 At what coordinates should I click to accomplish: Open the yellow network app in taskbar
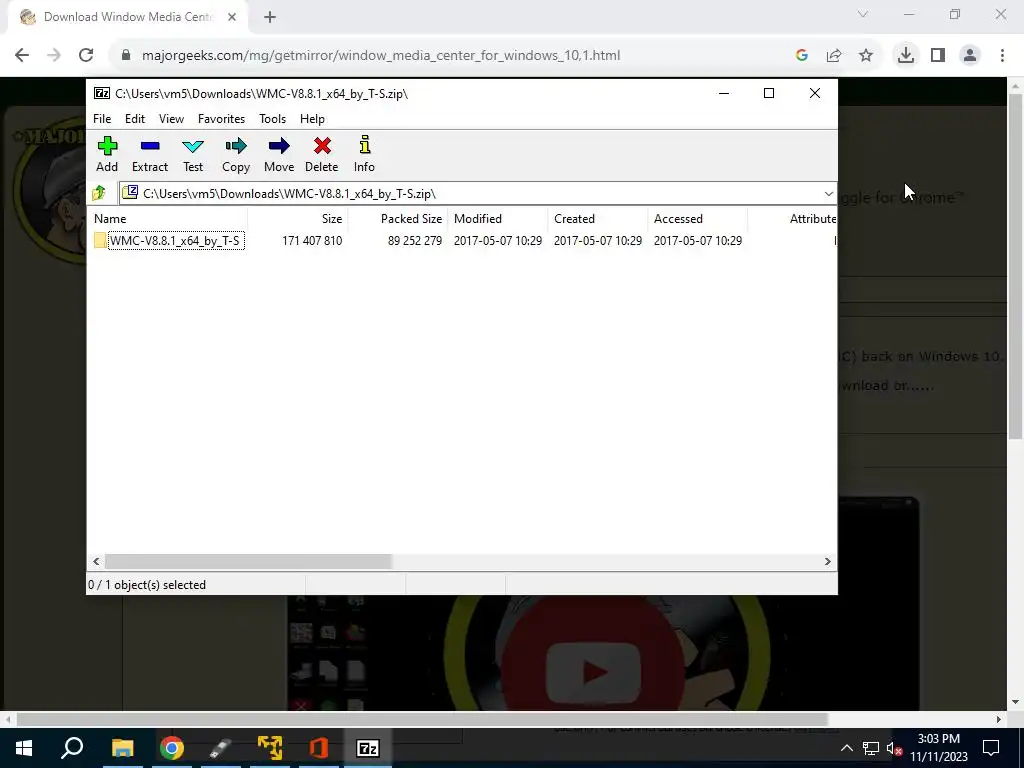[270, 748]
